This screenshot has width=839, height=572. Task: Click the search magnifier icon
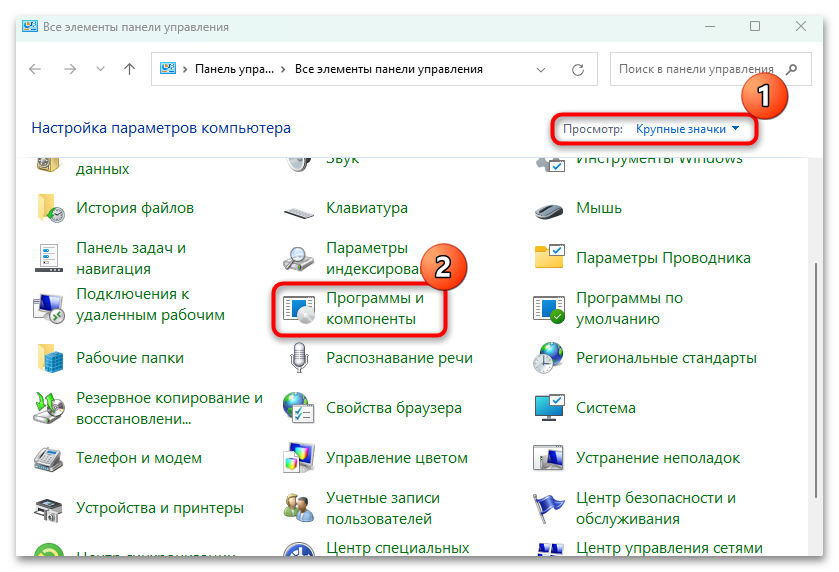[791, 69]
